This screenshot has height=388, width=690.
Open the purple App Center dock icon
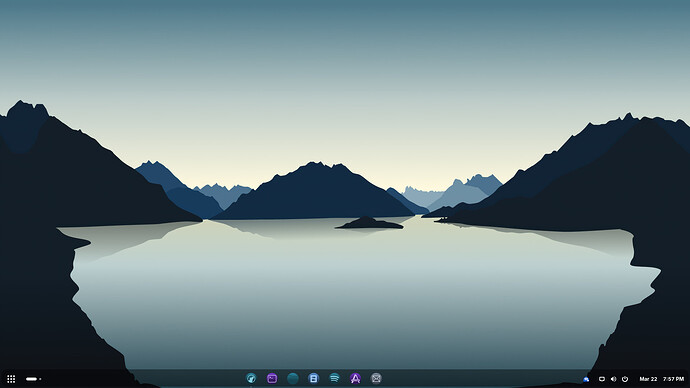(x=355, y=378)
